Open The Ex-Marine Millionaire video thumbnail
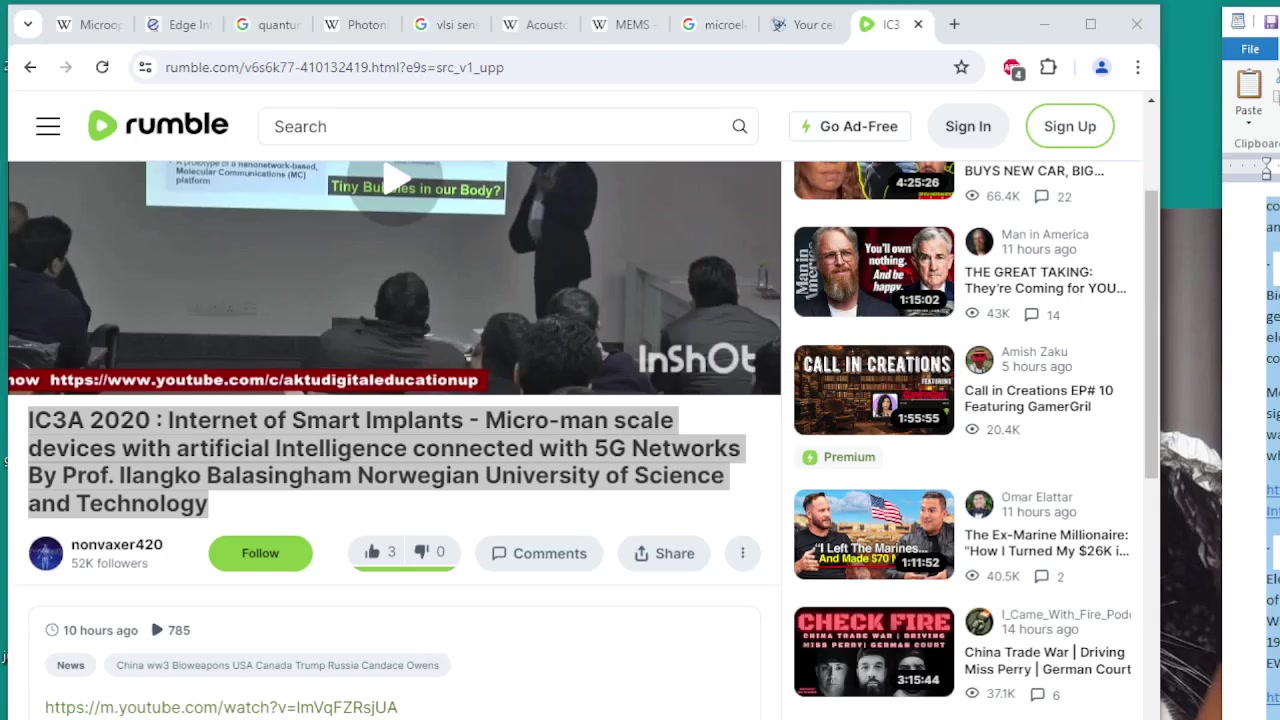Screen dimensions: 1280x720 tap(874, 534)
